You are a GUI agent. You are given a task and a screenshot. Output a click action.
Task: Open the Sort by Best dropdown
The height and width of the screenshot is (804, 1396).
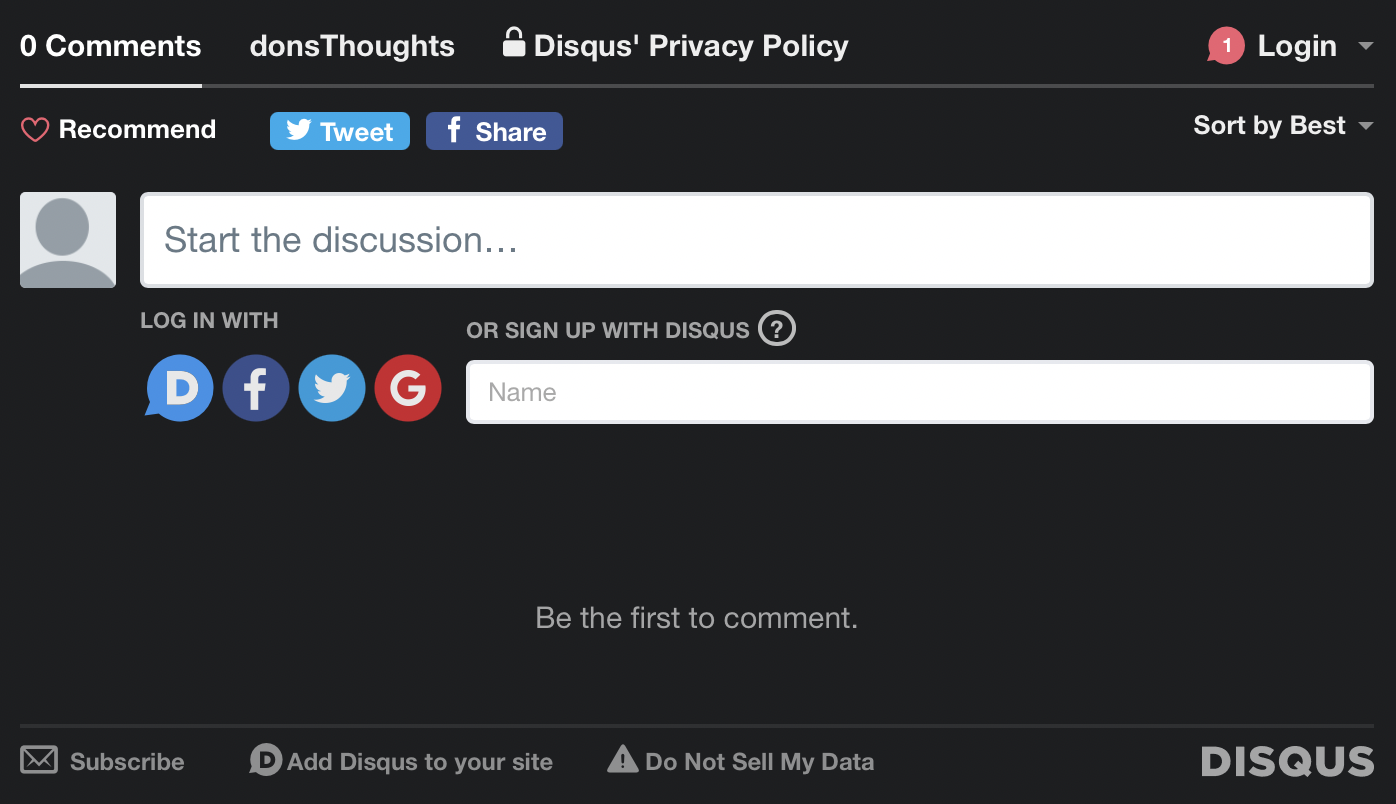(1283, 125)
